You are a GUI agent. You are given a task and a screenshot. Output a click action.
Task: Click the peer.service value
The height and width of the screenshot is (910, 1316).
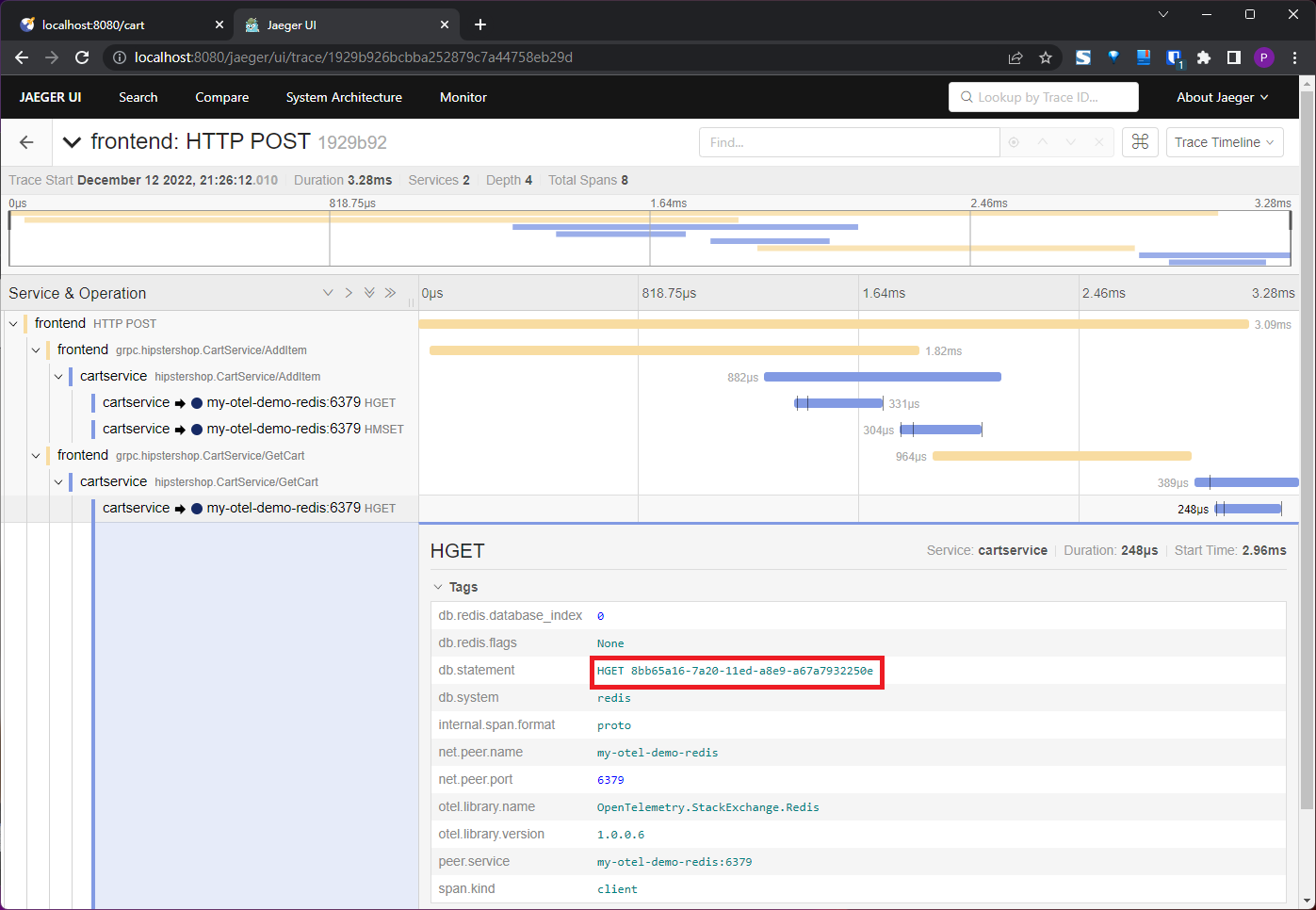(x=674, y=862)
